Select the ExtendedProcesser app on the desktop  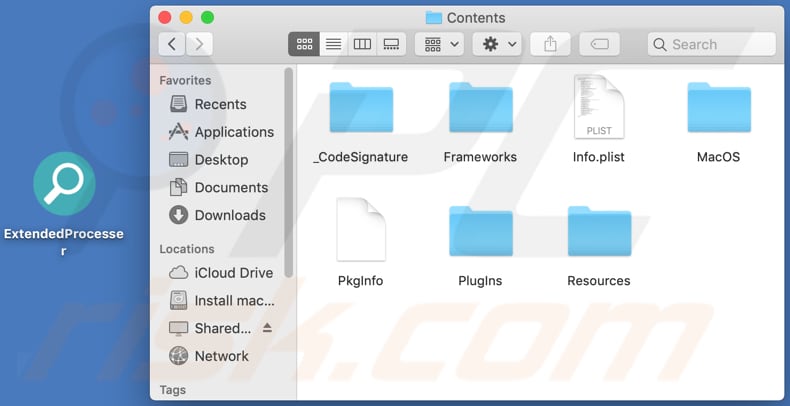pyautogui.click(x=64, y=184)
